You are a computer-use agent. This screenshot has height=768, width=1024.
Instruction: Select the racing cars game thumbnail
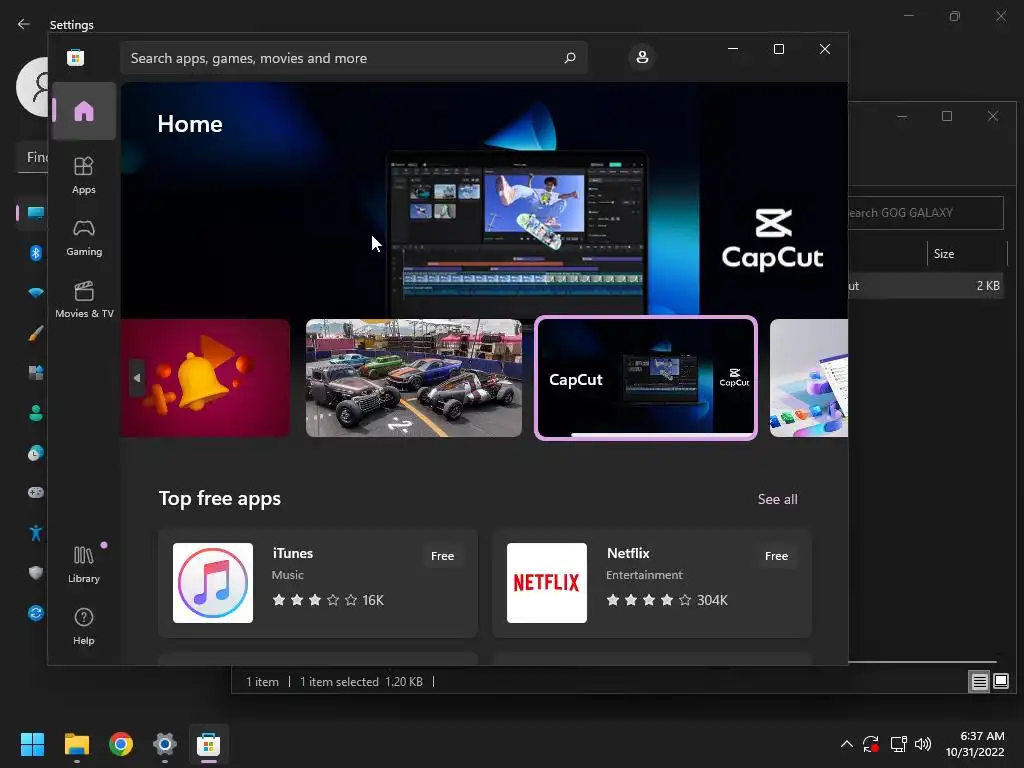click(413, 377)
